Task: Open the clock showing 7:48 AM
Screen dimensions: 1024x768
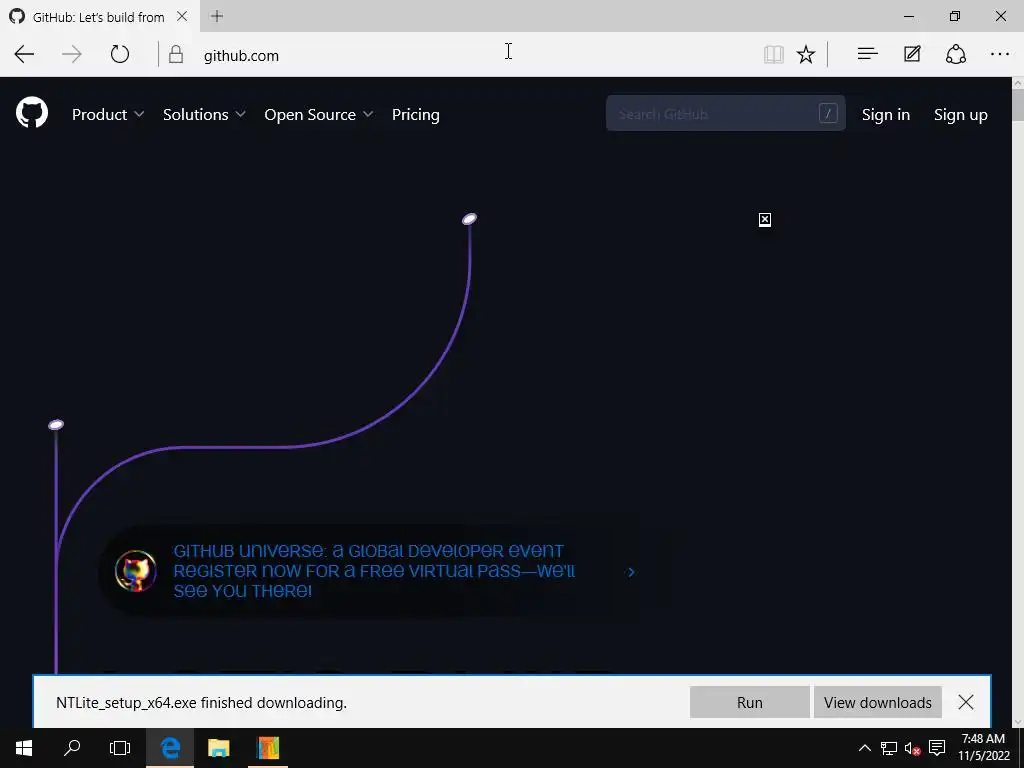Action: 983,748
